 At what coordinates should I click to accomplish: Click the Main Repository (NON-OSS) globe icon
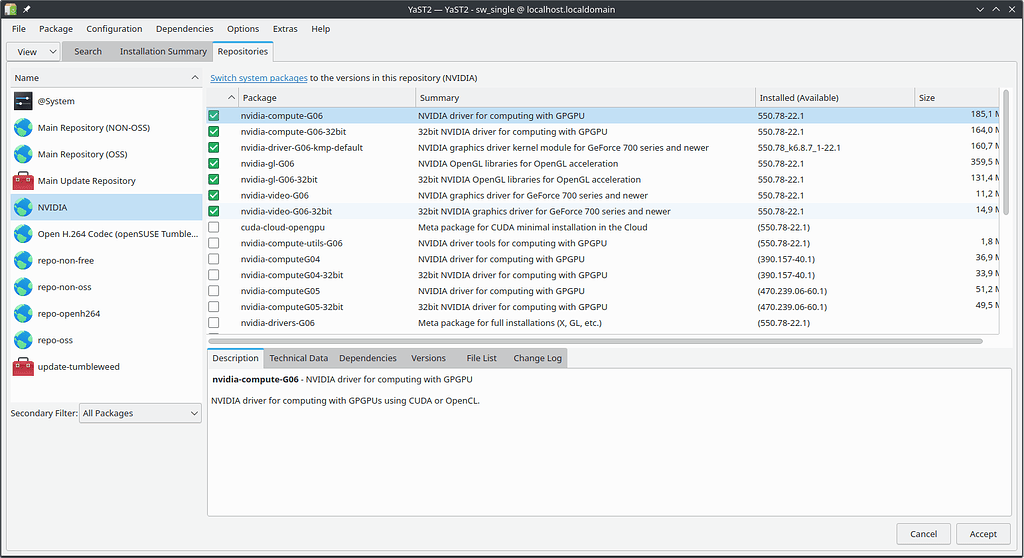tap(23, 127)
